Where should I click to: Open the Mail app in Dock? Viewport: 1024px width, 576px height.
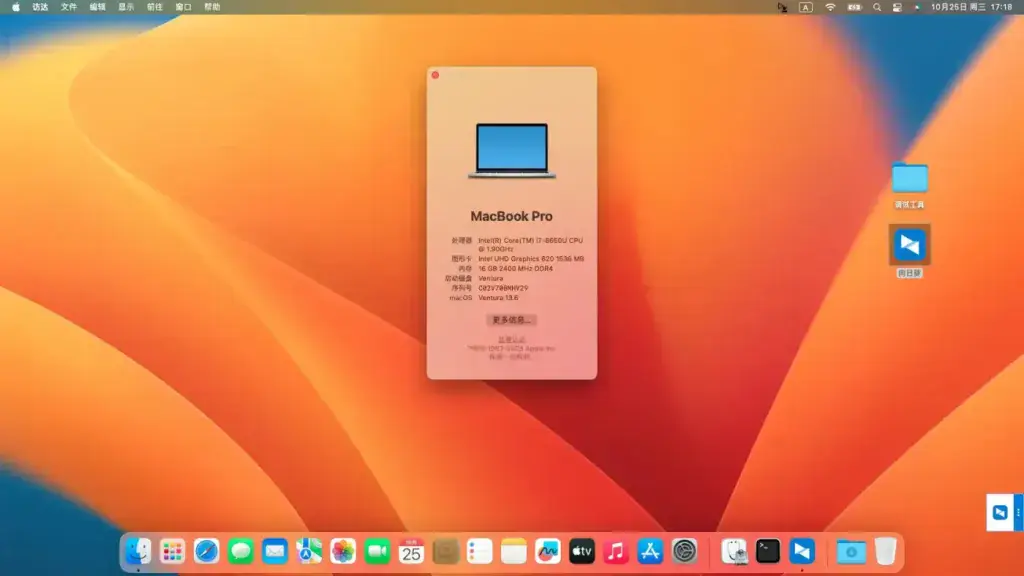274,552
